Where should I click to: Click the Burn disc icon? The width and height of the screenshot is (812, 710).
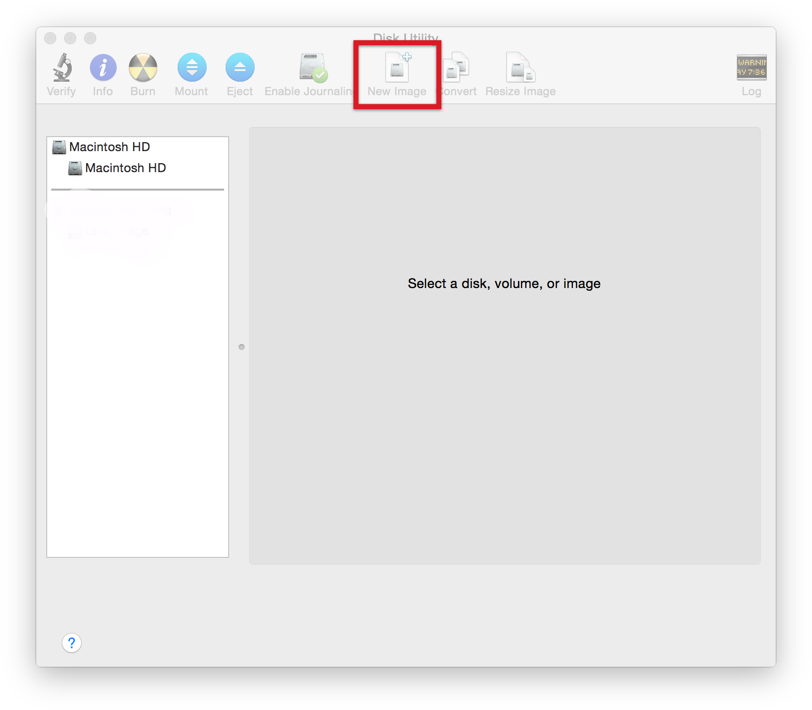pos(143,69)
